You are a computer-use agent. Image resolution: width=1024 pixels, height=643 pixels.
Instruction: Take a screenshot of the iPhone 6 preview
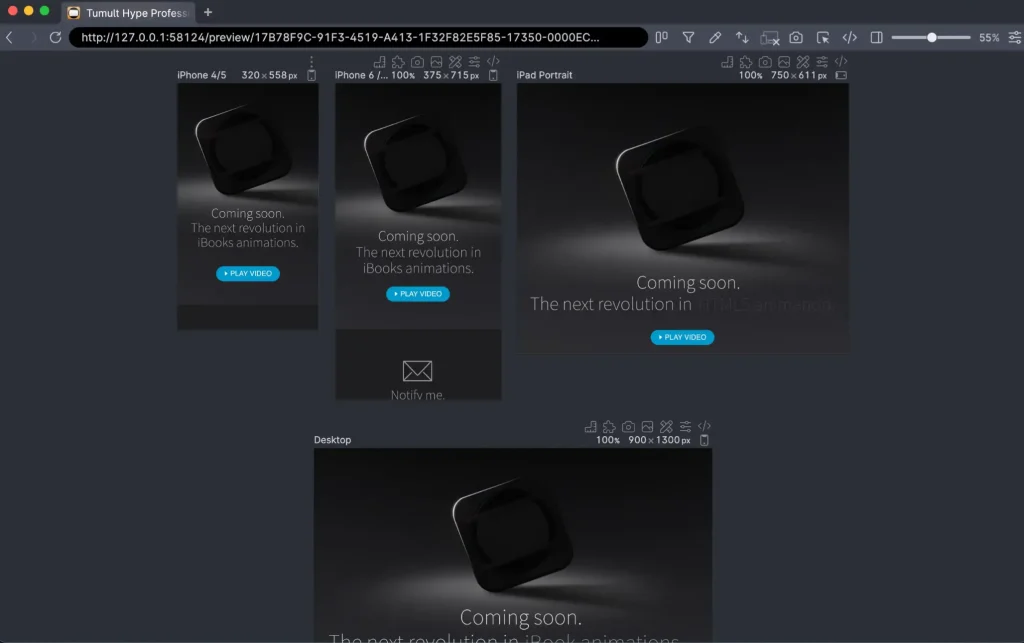click(x=418, y=61)
